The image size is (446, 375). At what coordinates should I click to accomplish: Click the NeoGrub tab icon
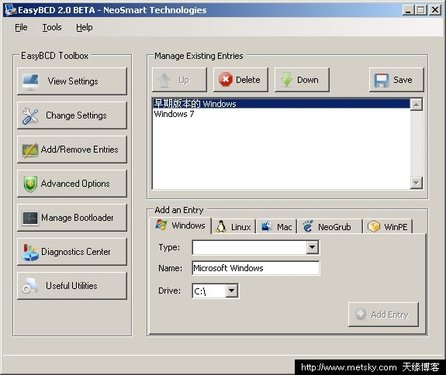(308, 227)
